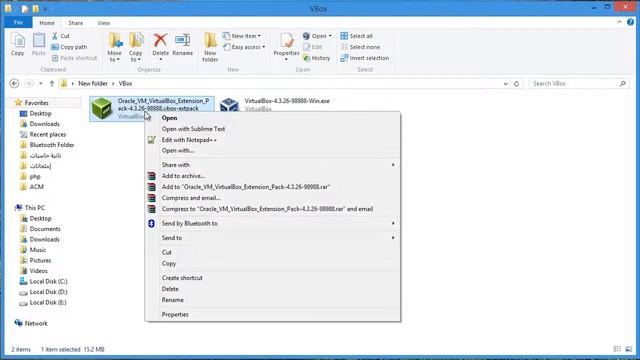Image resolution: width=640 pixels, height=360 pixels.
Task: Click the green extension pack file icon
Action: tap(102, 109)
